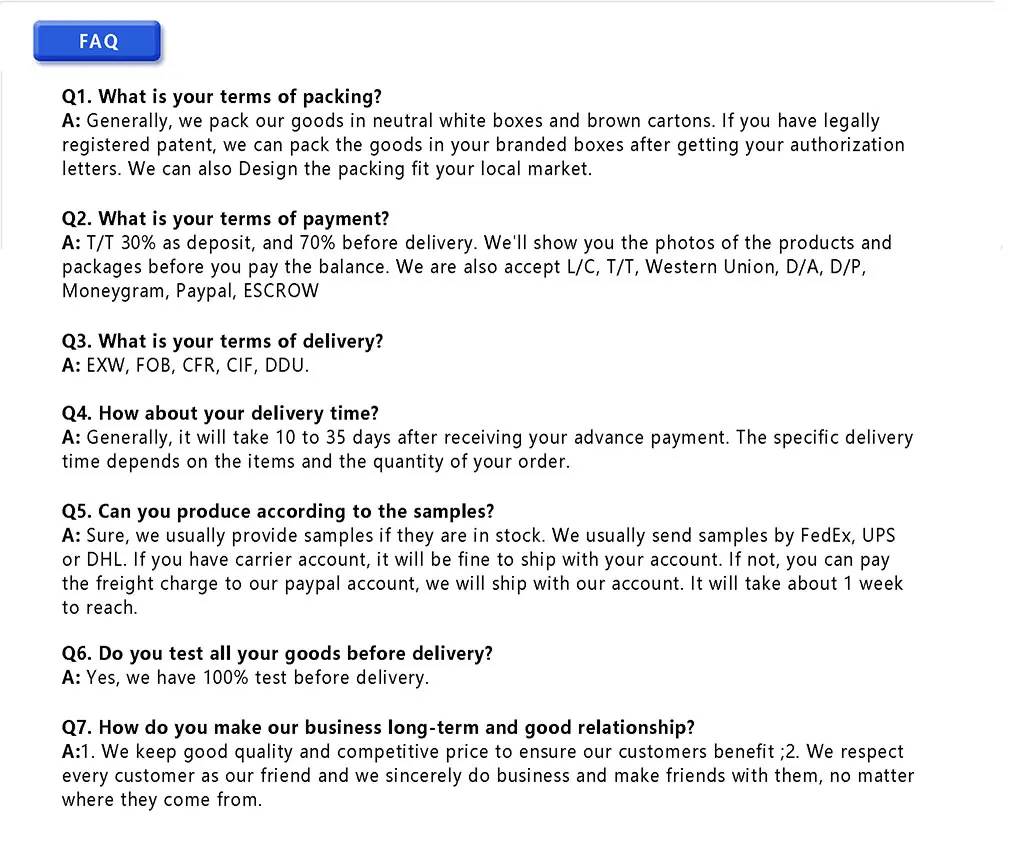Select the Q2 terms of payment heading
The height and width of the screenshot is (844, 1016).
click(x=225, y=218)
